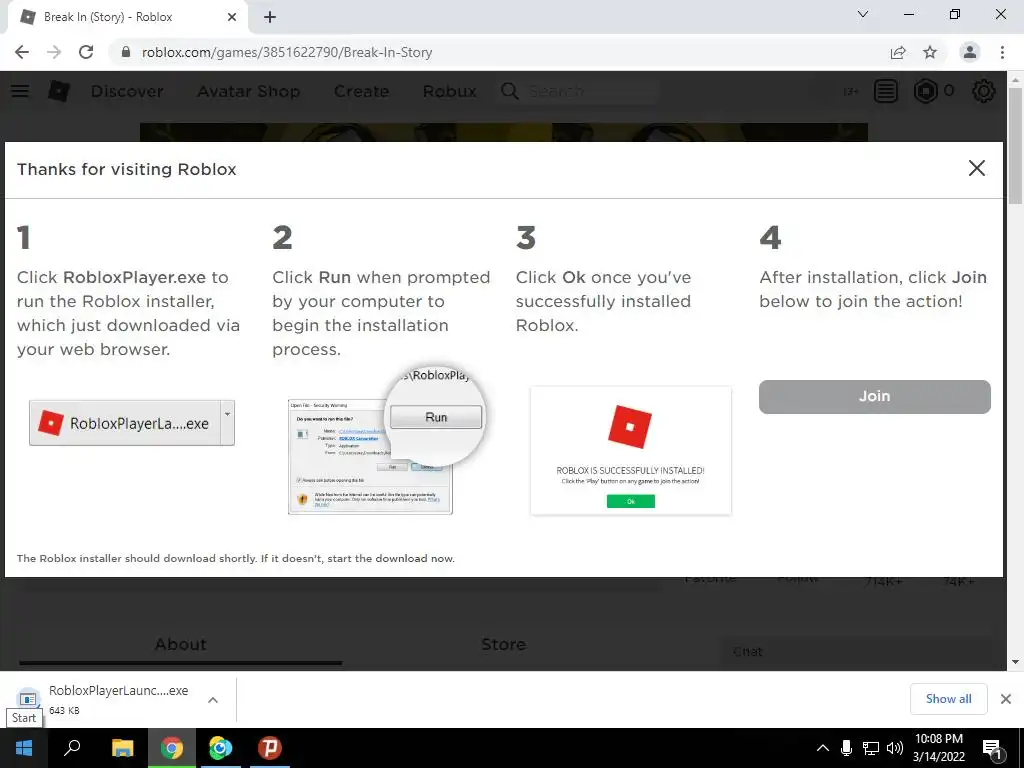Open the Windows notification center

click(x=993, y=748)
